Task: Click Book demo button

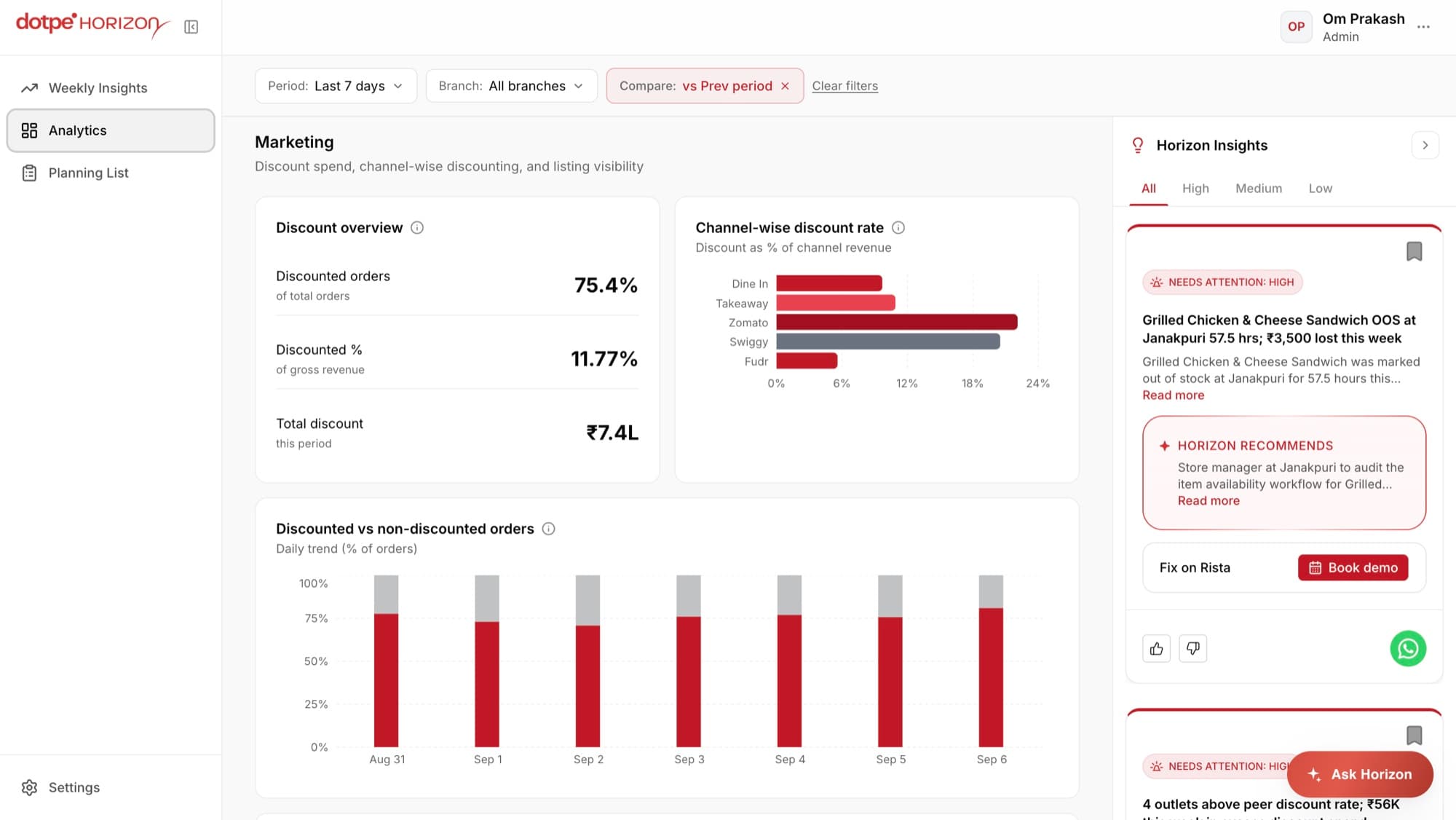Action: pyautogui.click(x=1353, y=568)
